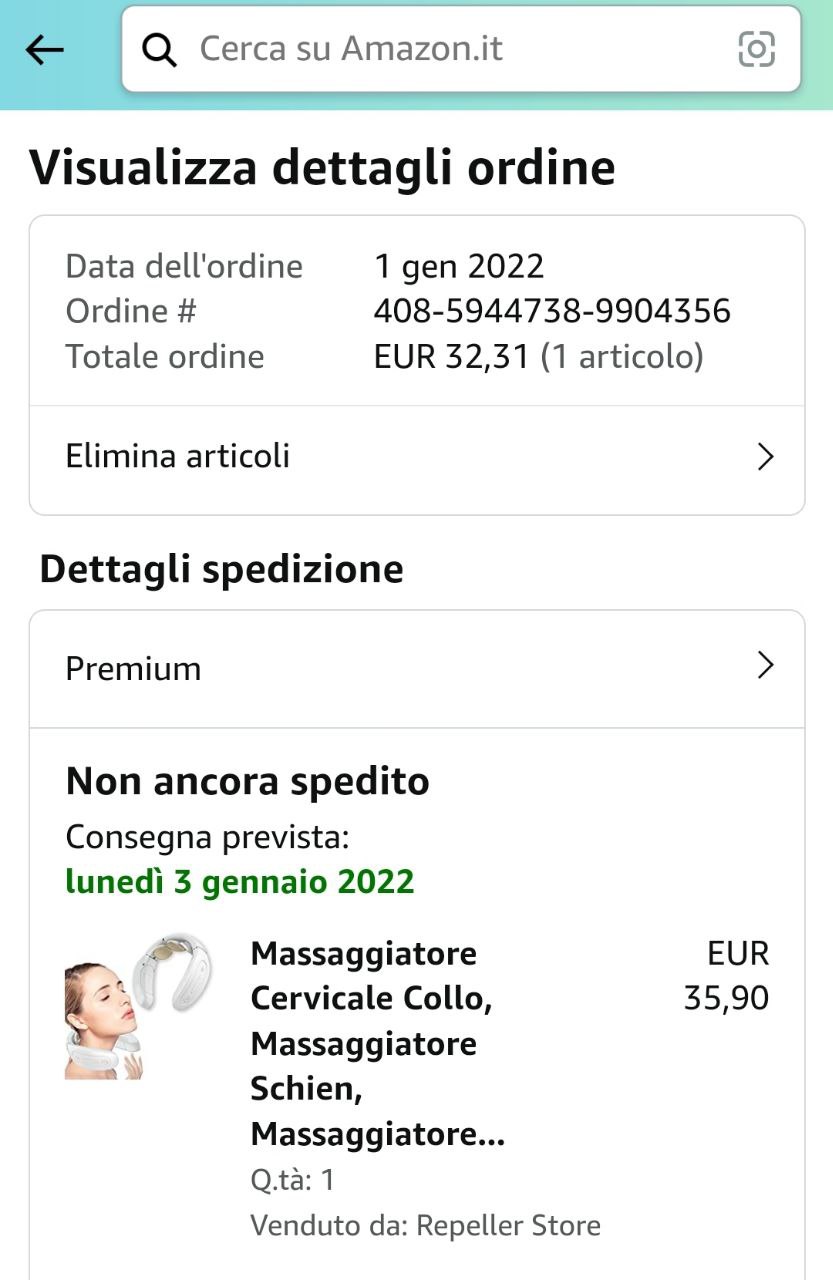Click the 1 gen 2022 order date
This screenshot has width=833, height=1280.
point(459,266)
